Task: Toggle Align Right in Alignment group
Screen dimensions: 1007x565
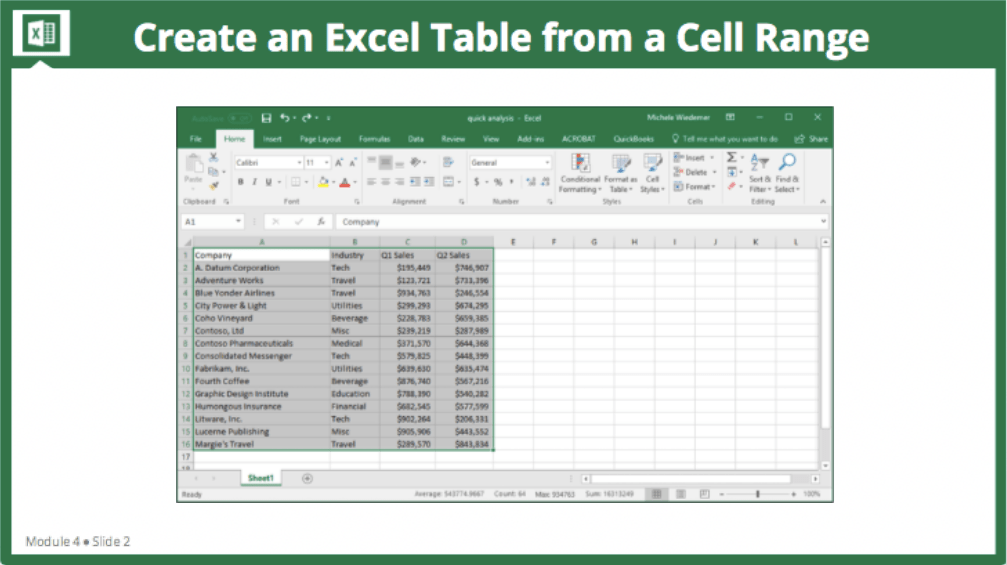Action: 399,182
